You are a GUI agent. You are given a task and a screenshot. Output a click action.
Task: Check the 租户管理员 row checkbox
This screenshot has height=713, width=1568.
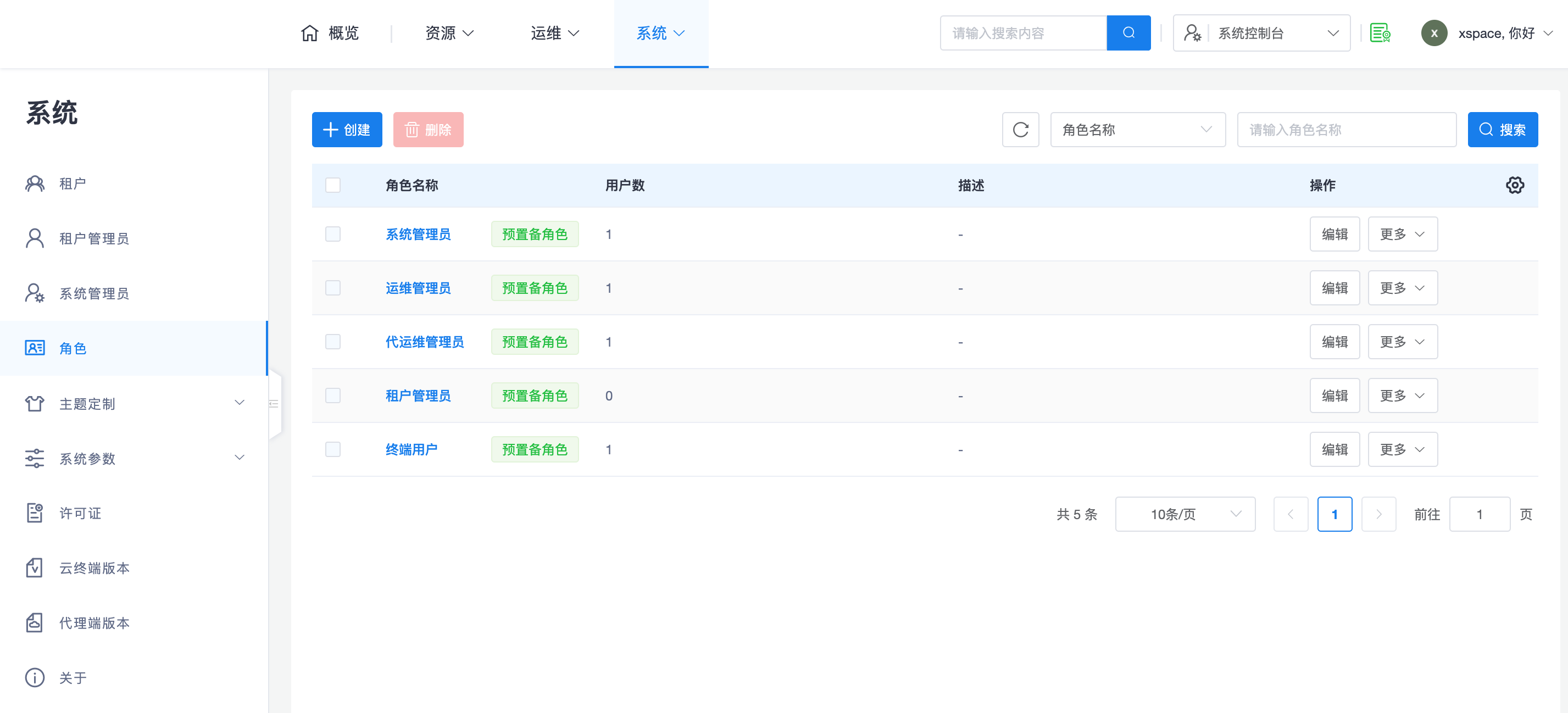tap(333, 396)
